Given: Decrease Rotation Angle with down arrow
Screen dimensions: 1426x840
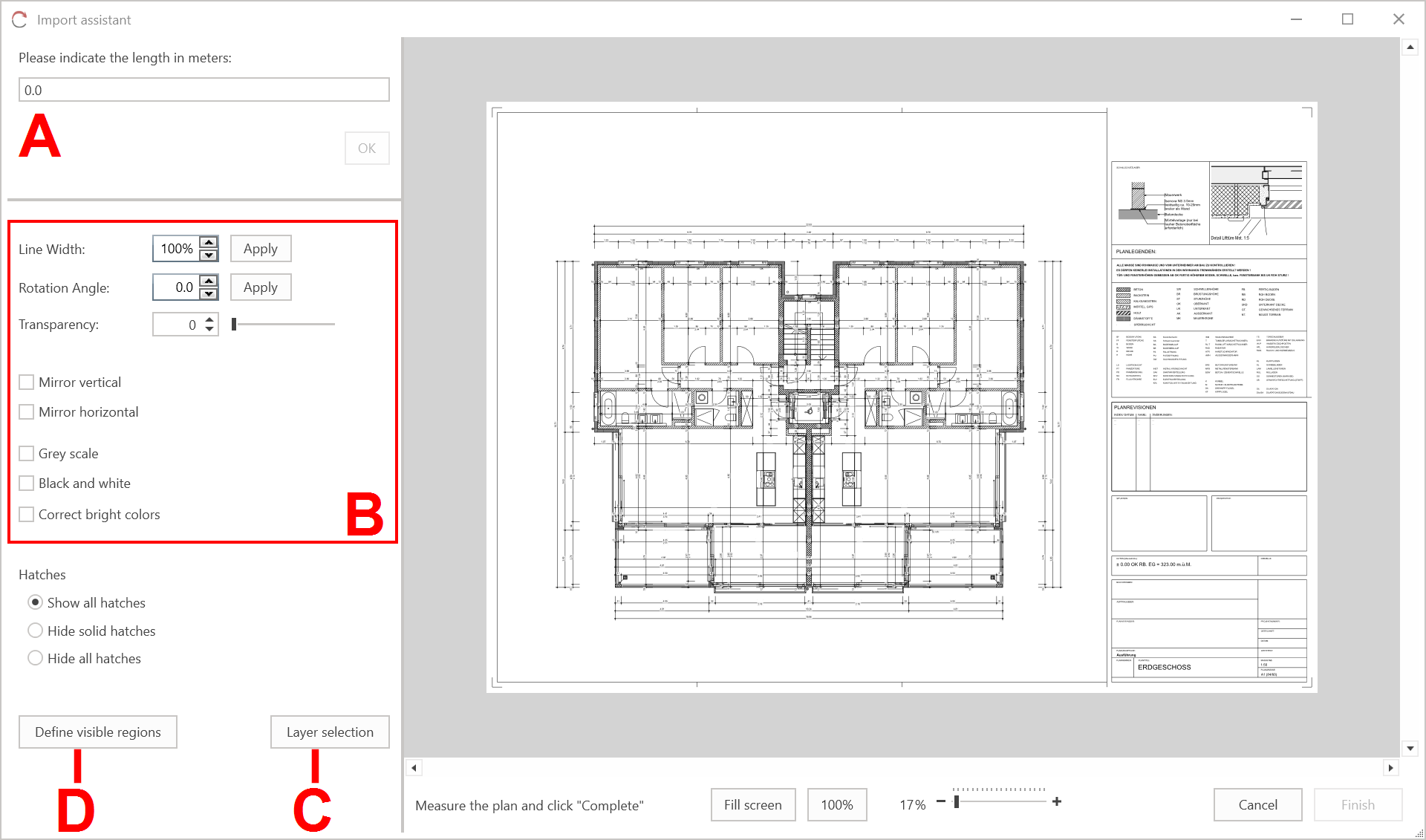Looking at the screenshot, I should [209, 294].
